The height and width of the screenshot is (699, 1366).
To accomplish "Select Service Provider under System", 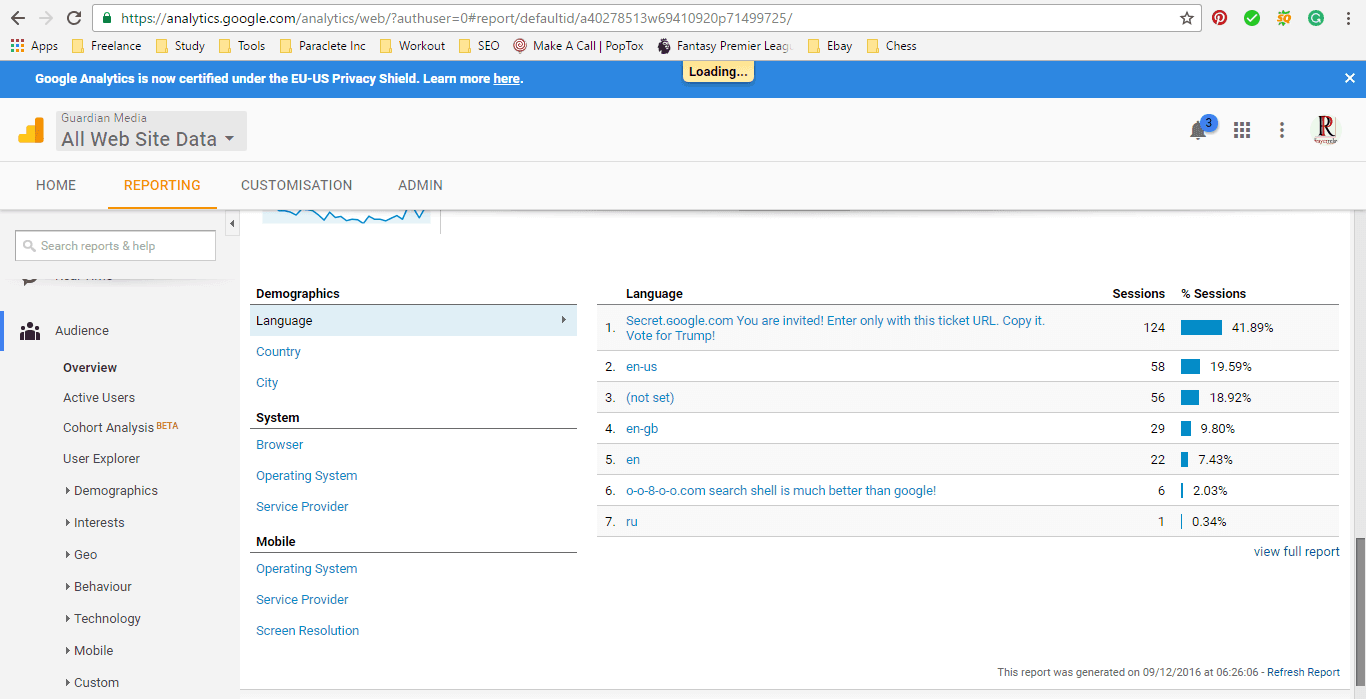I will (x=302, y=507).
